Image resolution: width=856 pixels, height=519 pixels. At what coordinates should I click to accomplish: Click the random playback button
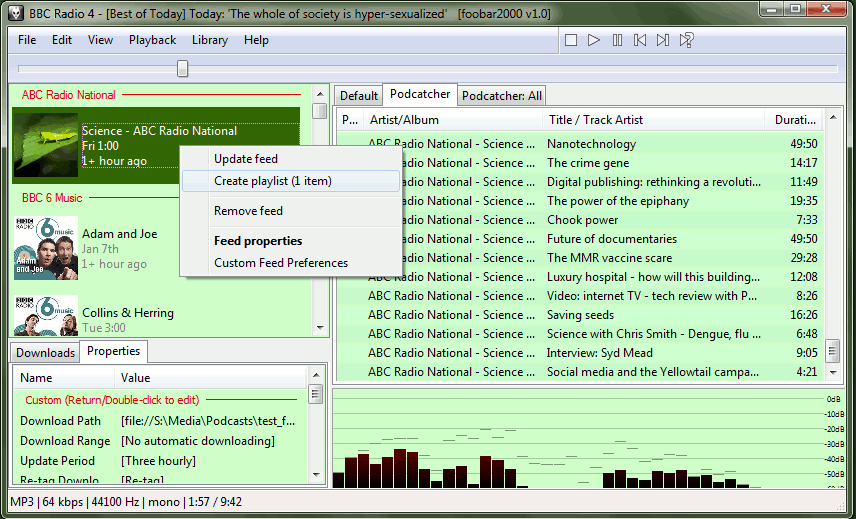click(686, 40)
